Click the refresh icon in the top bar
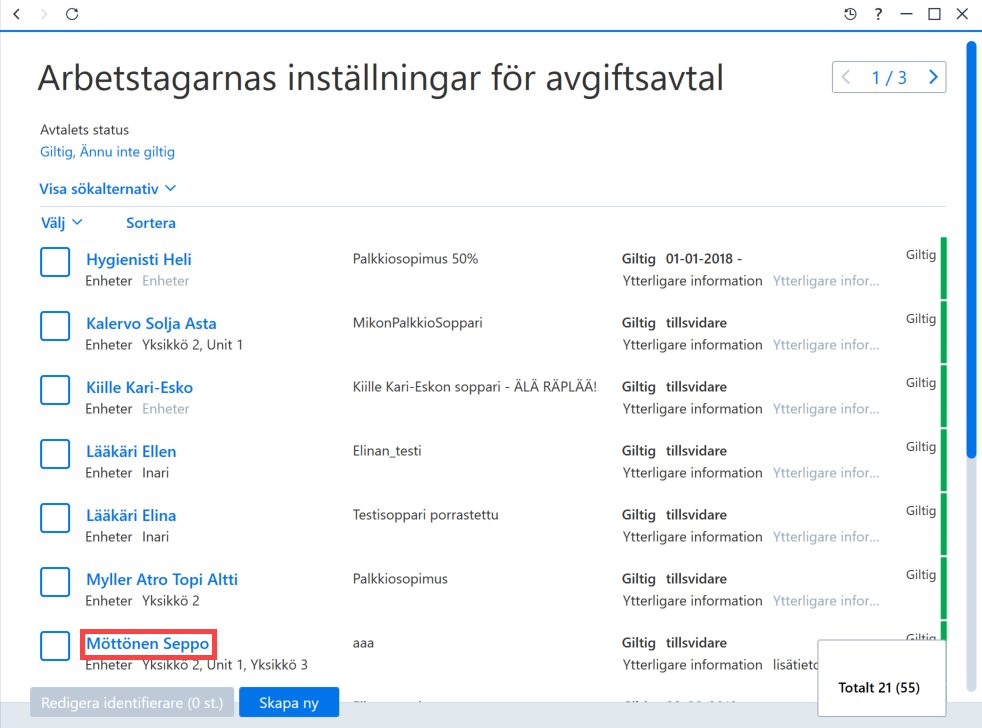The image size is (982, 728). click(x=72, y=14)
